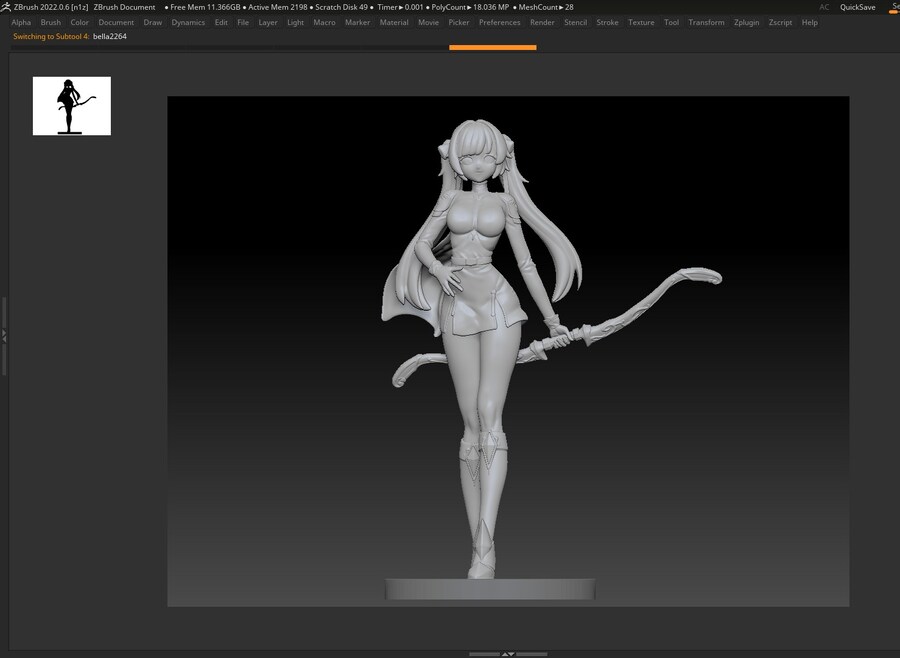This screenshot has width=900, height=658.
Task: Click the AC button in title bar
Action: (x=824, y=7)
